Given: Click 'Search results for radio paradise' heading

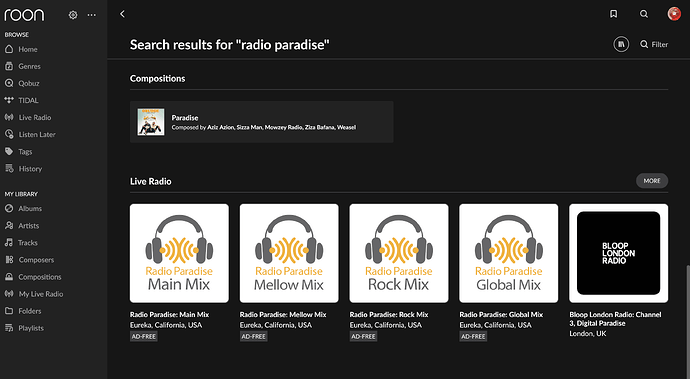Looking at the screenshot, I should pyautogui.click(x=230, y=44).
